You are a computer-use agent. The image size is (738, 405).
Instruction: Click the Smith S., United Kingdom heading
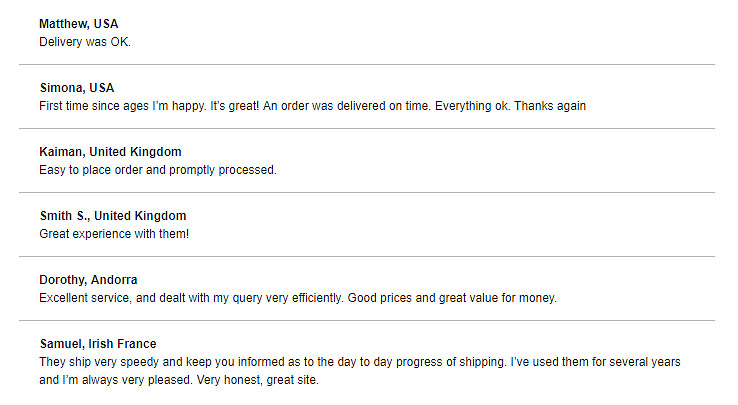coord(113,216)
